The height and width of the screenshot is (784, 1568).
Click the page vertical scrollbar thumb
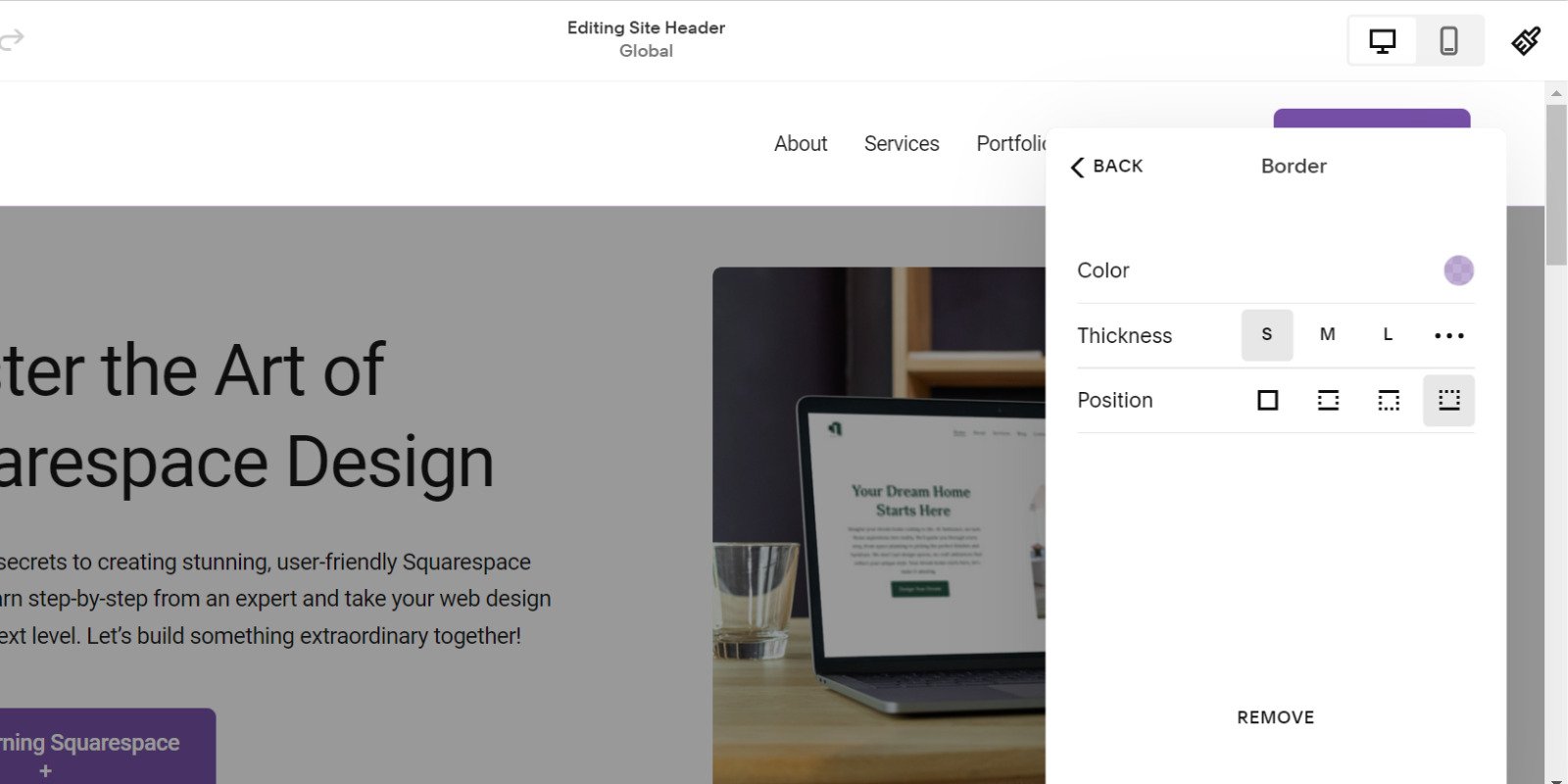coord(1556,184)
